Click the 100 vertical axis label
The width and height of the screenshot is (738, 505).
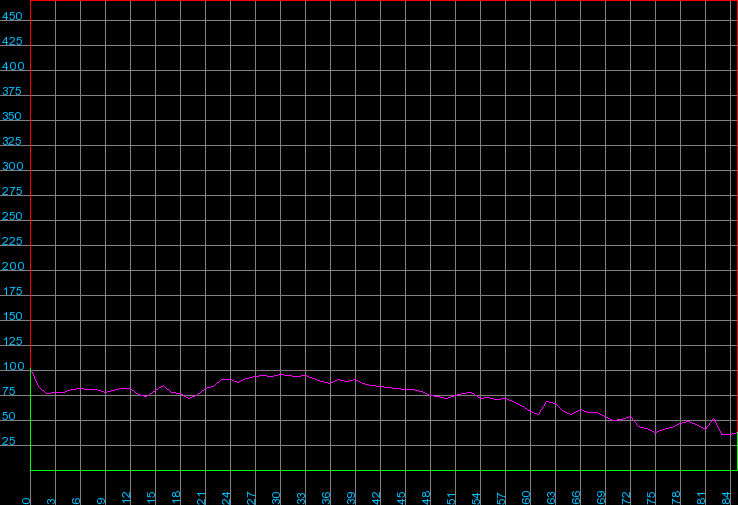pyautogui.click(x=13, y=366)
